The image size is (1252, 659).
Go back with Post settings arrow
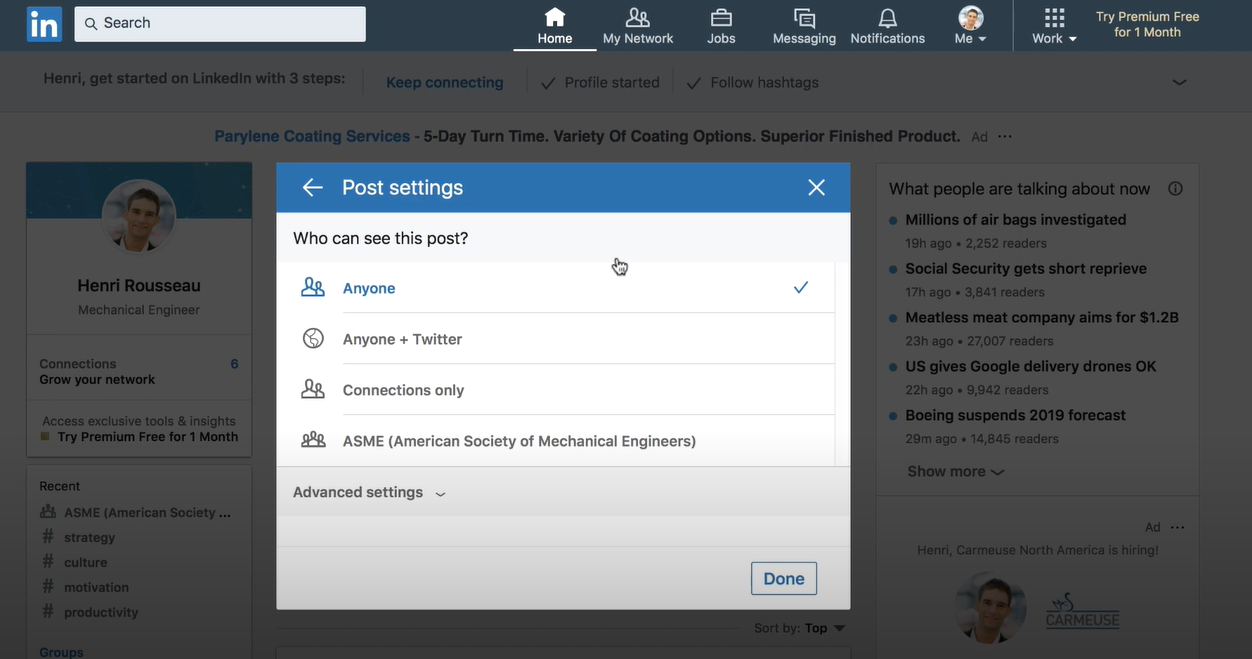312,187
